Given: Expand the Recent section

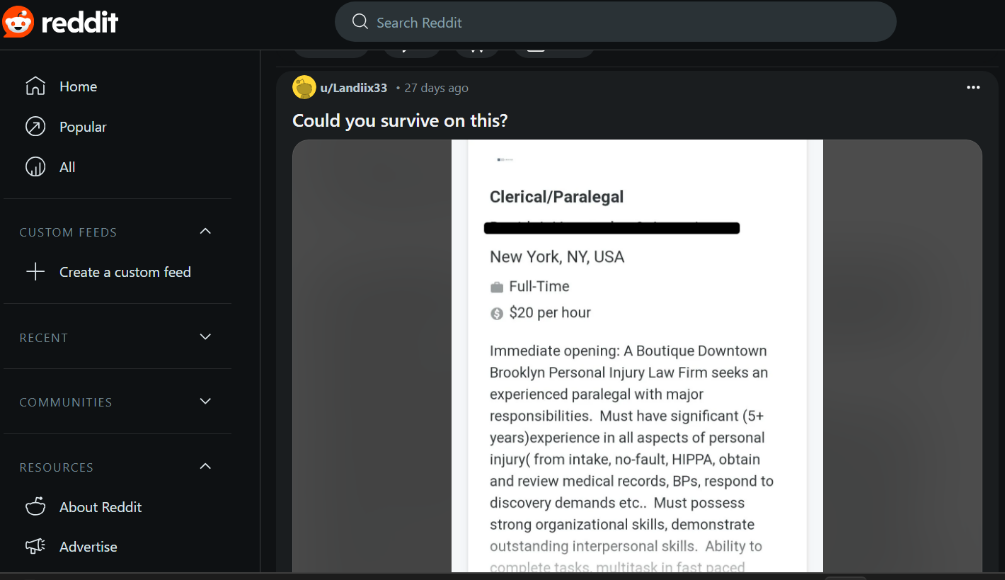Looking at the screenshot, I should [x=205, y=337].
